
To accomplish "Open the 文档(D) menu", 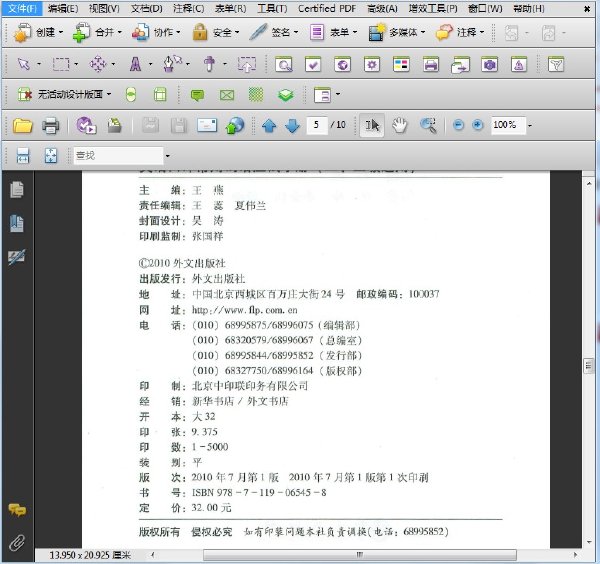I will click(x=147, y=8).
